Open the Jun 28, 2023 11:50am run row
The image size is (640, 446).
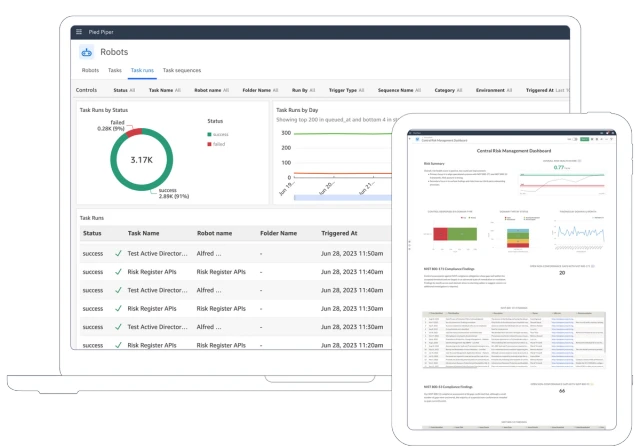tap(236, 253)
